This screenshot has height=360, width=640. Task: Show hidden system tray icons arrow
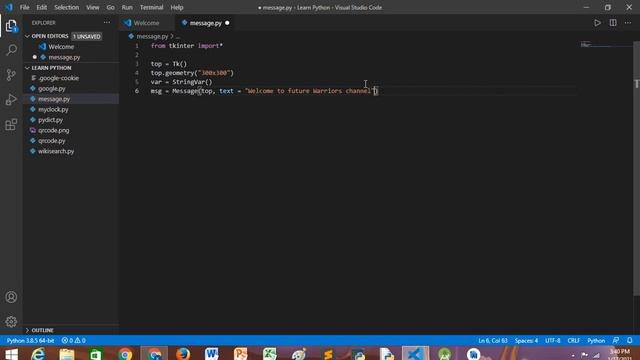[x=573, y=356]
